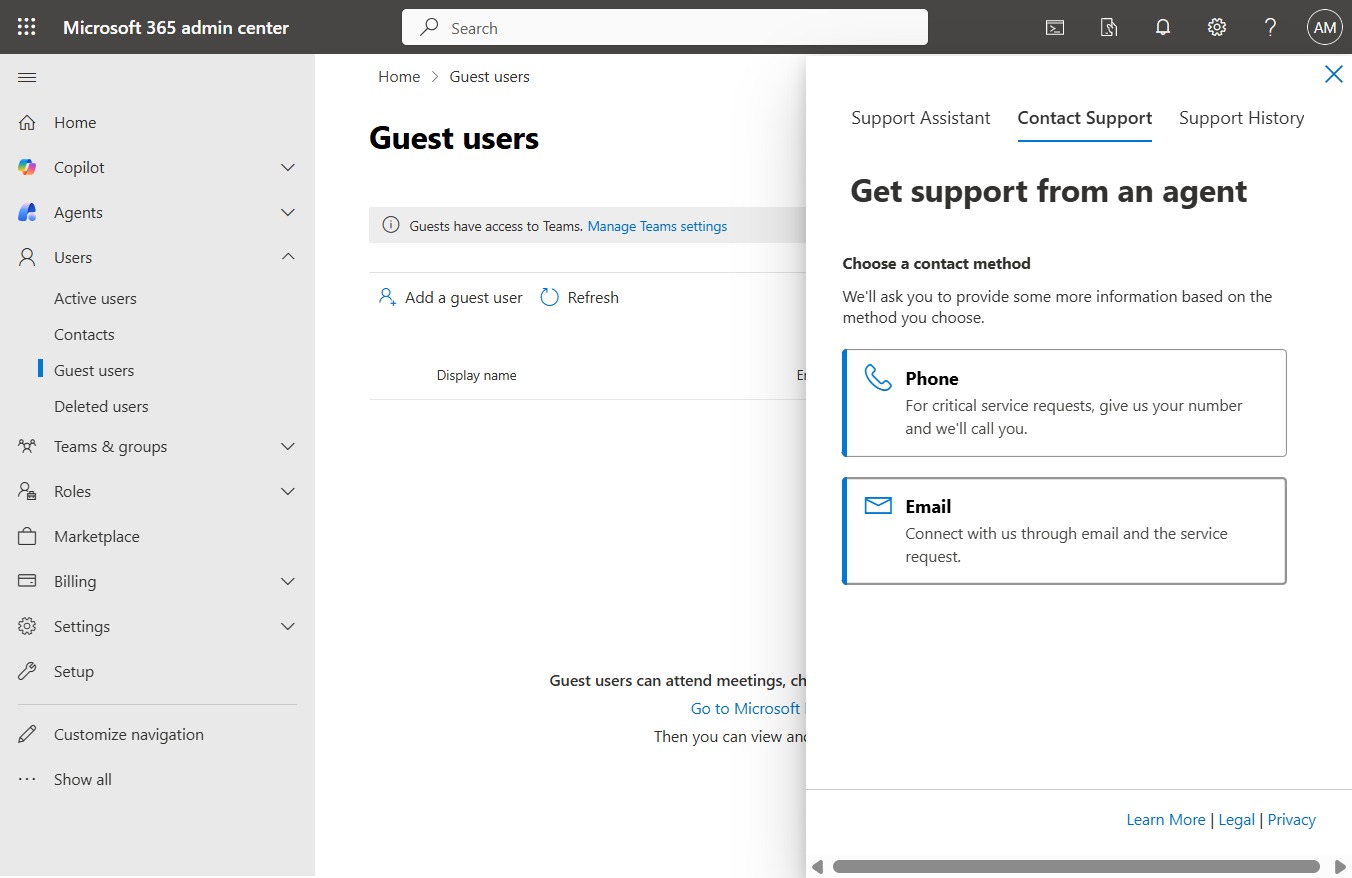The width and height of the screenshot is (1352, 878).
Task: Click the Billing card icon
Action: (x=27, y=581)
